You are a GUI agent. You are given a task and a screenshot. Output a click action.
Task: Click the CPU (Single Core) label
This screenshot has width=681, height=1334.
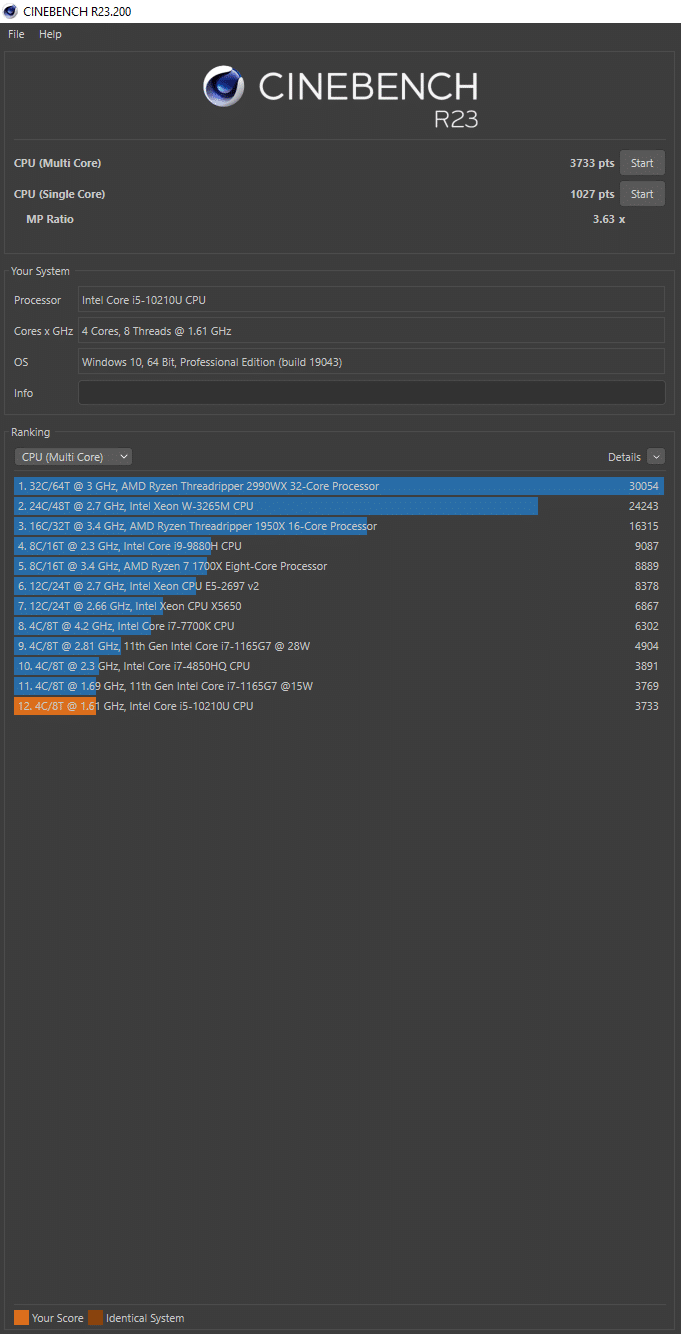tap(59, 194)
